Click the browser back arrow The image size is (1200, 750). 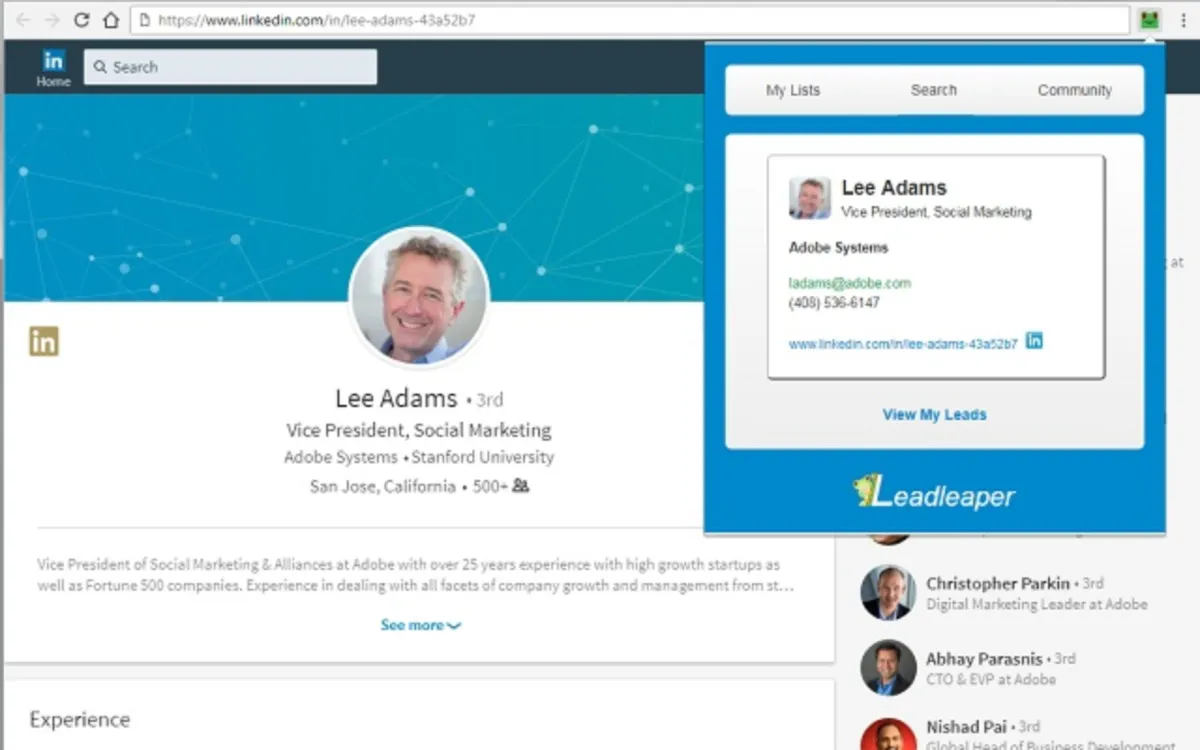click(x=22, y=20)
